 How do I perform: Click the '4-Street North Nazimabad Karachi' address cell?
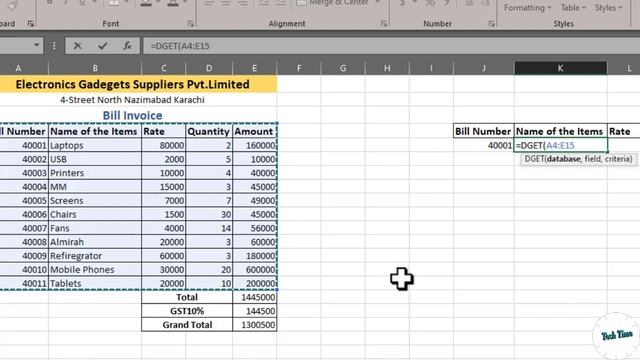coord(138,100)
